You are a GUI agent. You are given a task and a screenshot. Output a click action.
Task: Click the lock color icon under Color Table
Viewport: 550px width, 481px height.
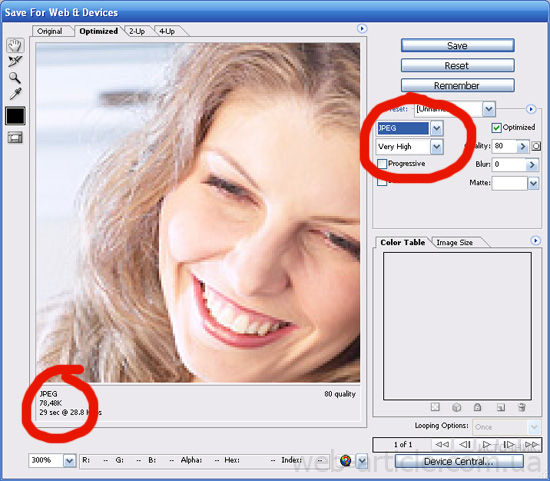[477, 407]
